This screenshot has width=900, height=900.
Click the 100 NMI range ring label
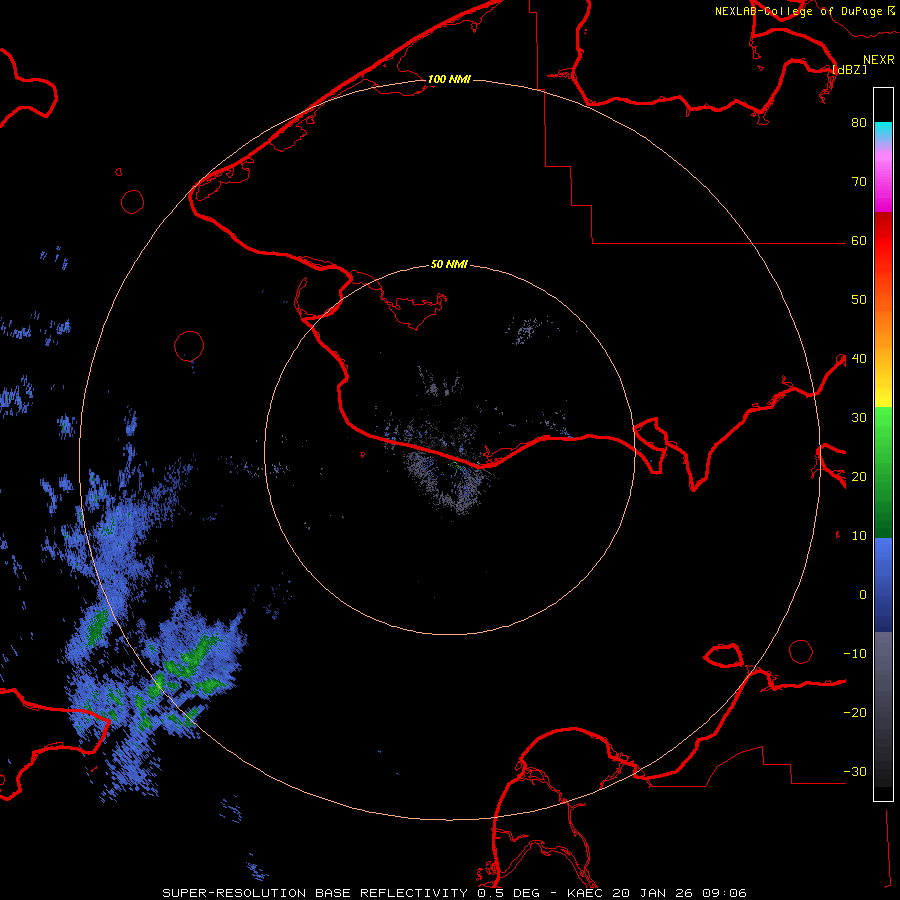(x=449, y=79)
